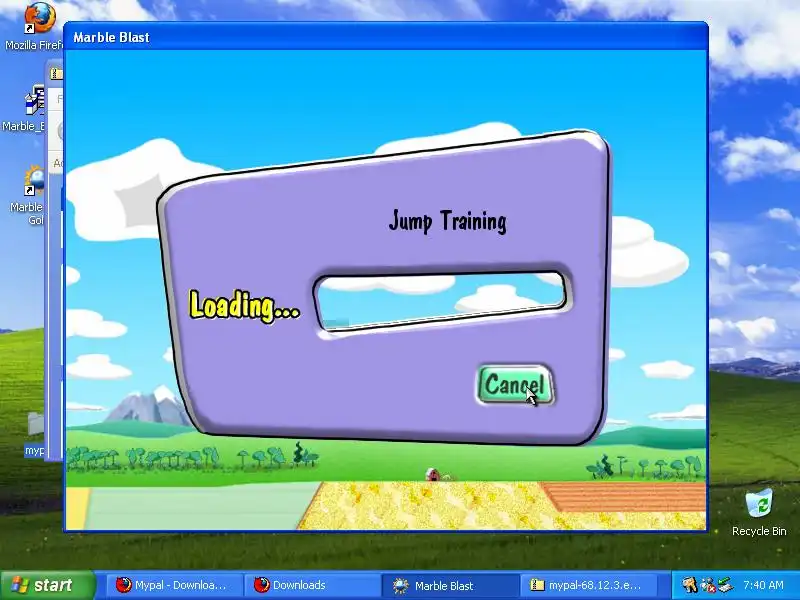This screenshot has width=800, height=600.
Task: Open the Mozilla Firefox desktop shortcut
Action: tap(33, 27)
